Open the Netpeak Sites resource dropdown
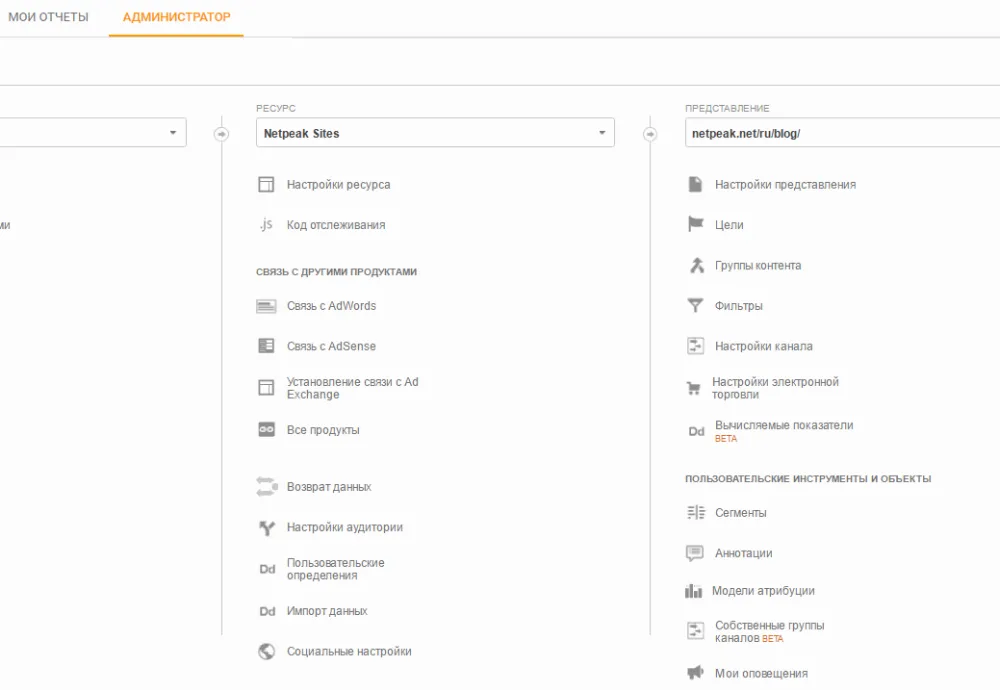 pyautogui.click(x=435, y=133)
